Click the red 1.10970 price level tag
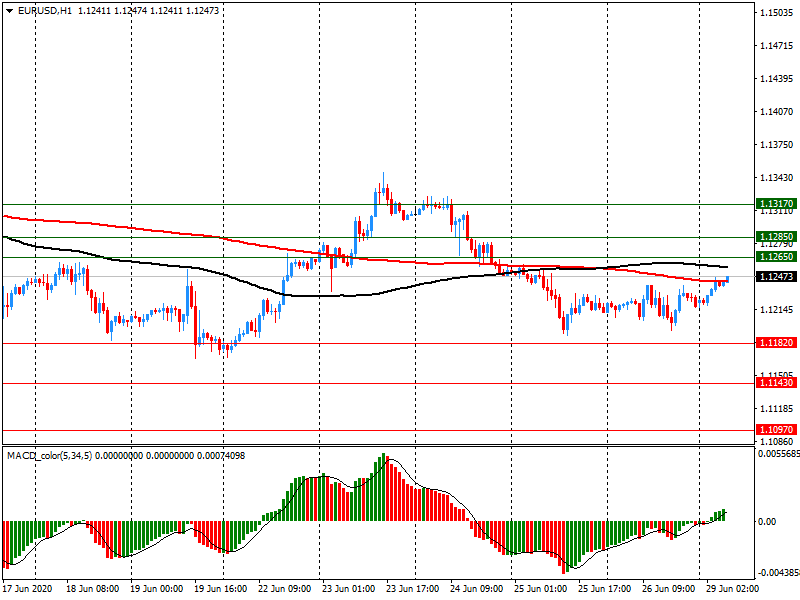The image size is (800, 600). pos(776,430)
